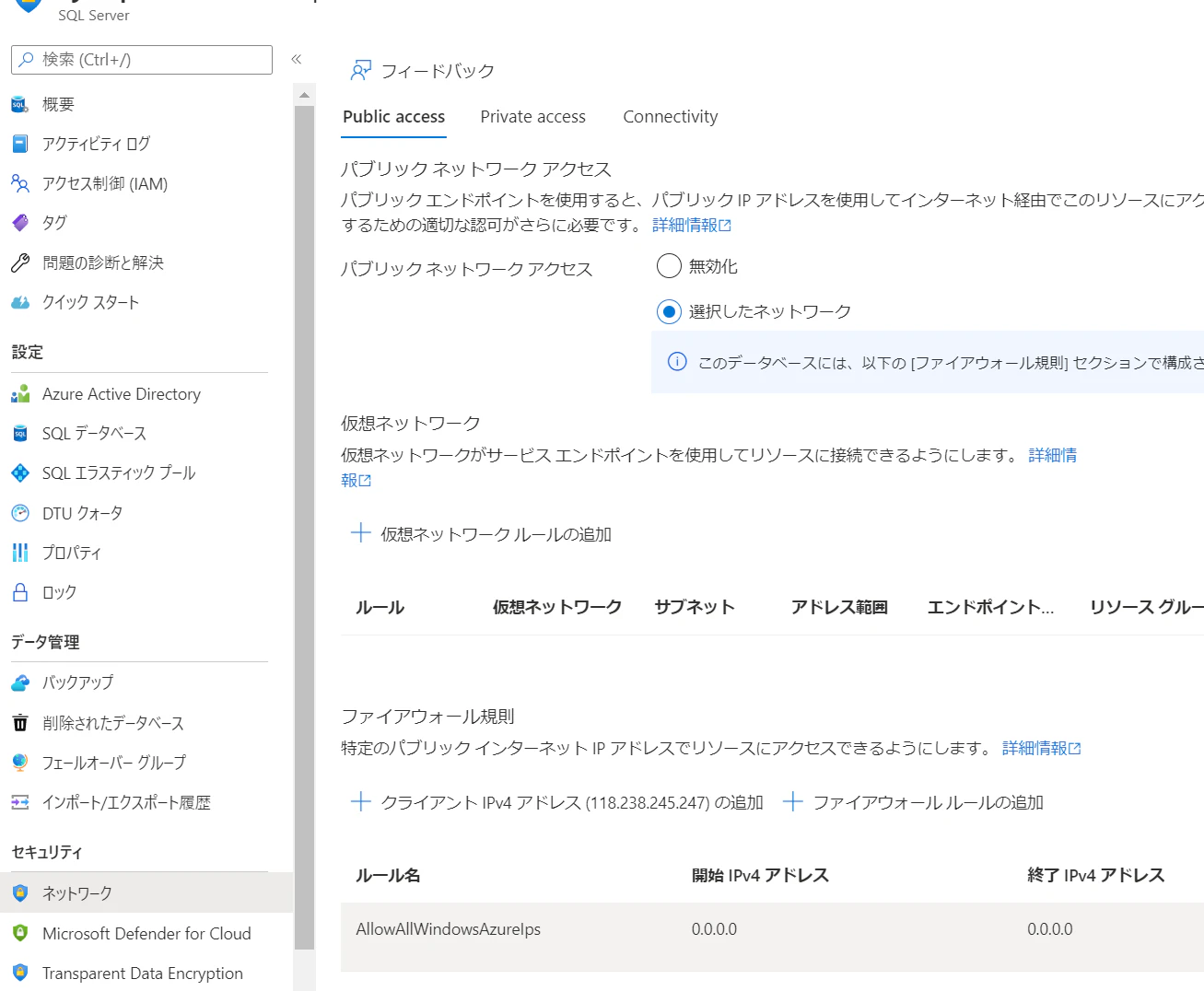Image resolution: width=1204 pixels, height=991 pixels.
Task: Open 詳細情報 link under パブリック ネットワーク アクセス
Action: 692,225
